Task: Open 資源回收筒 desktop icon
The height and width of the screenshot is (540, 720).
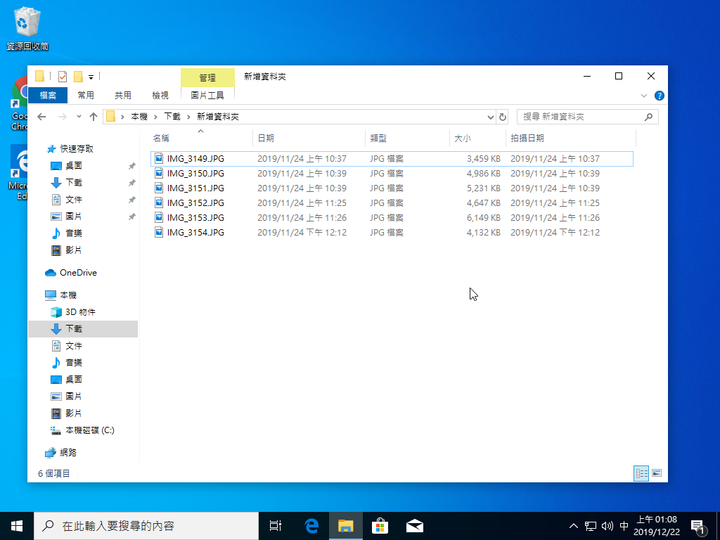Action: (x=28, y=28)
